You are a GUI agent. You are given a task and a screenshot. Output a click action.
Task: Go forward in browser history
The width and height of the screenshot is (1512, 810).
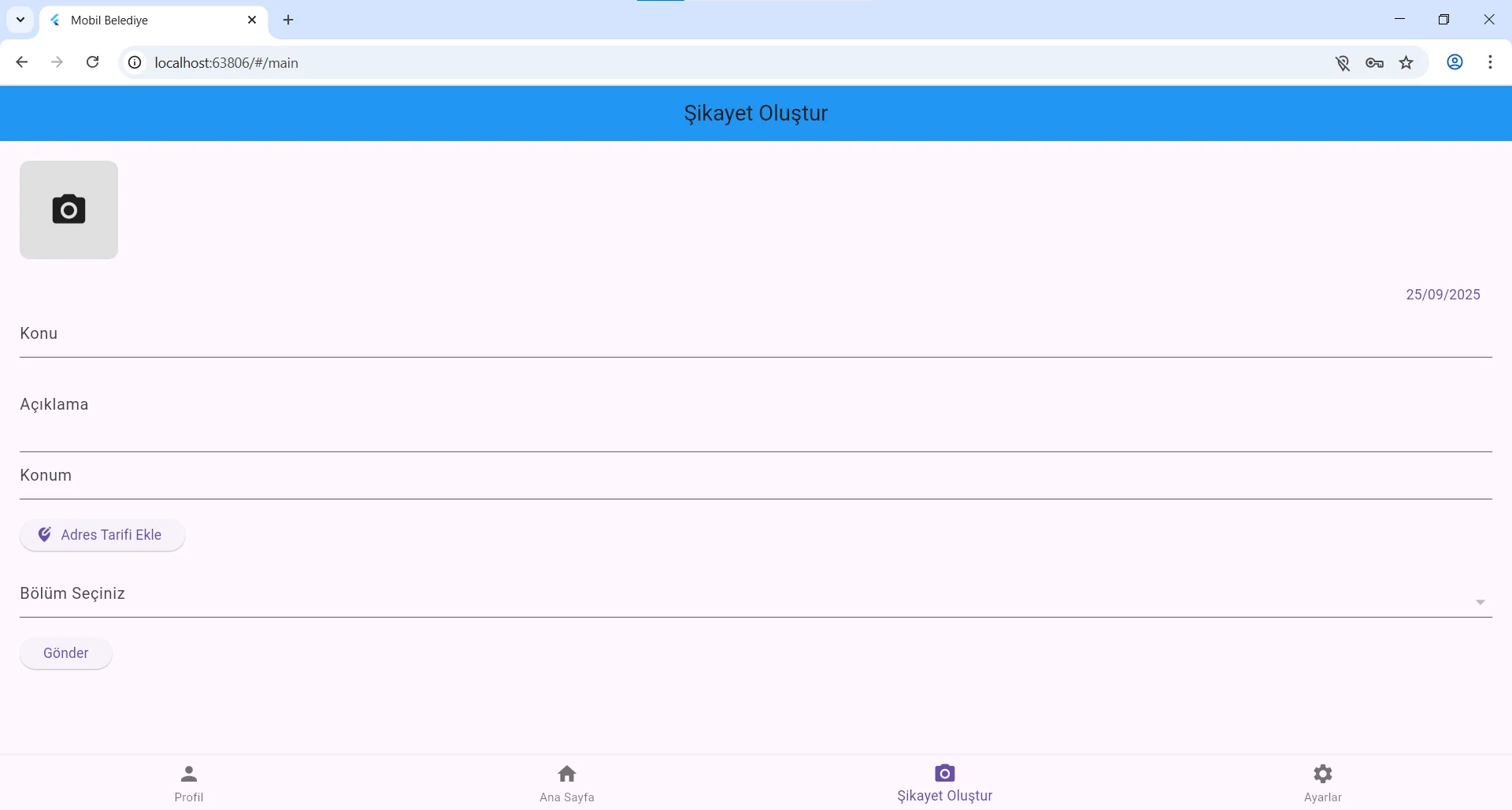pos(57,62)
